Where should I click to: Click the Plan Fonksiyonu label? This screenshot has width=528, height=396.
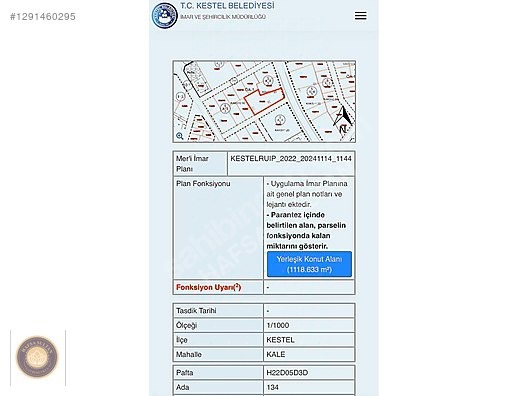pyautogui.click(x=203, y=184)
